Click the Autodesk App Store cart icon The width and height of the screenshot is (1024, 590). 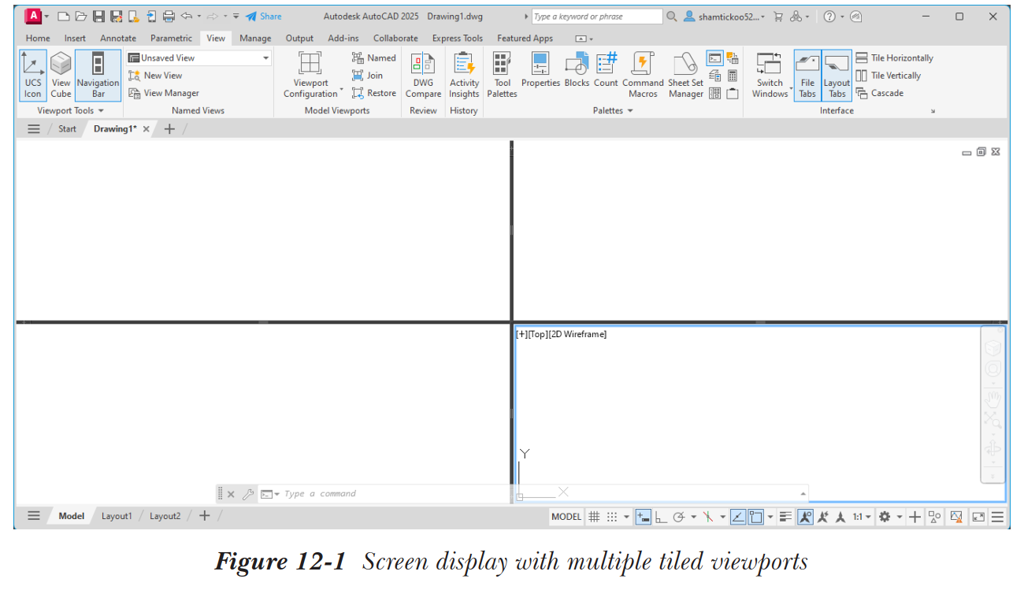coord(778,16)
